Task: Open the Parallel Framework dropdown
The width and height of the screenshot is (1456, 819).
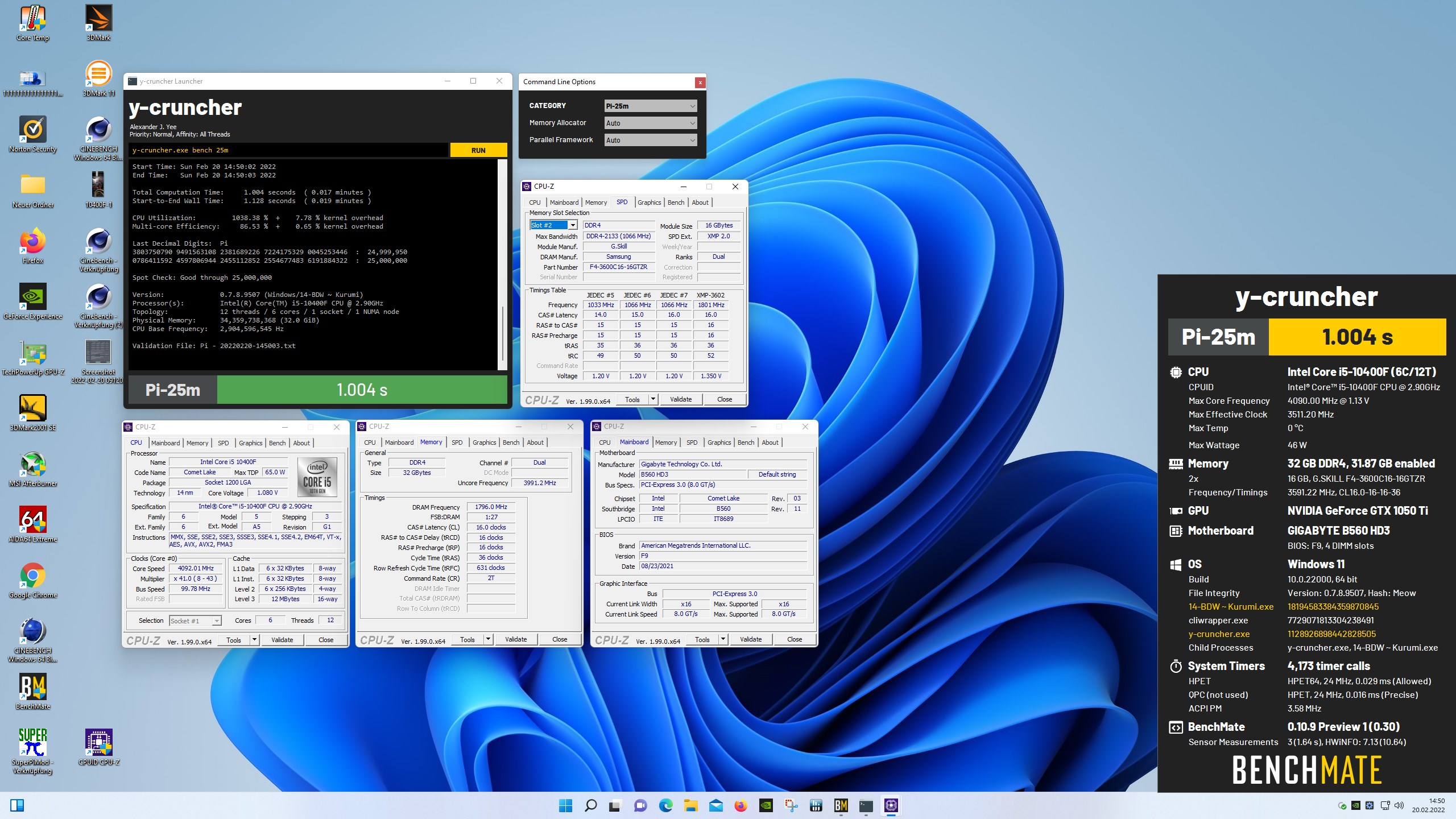Action: click(x=651, y=140)
